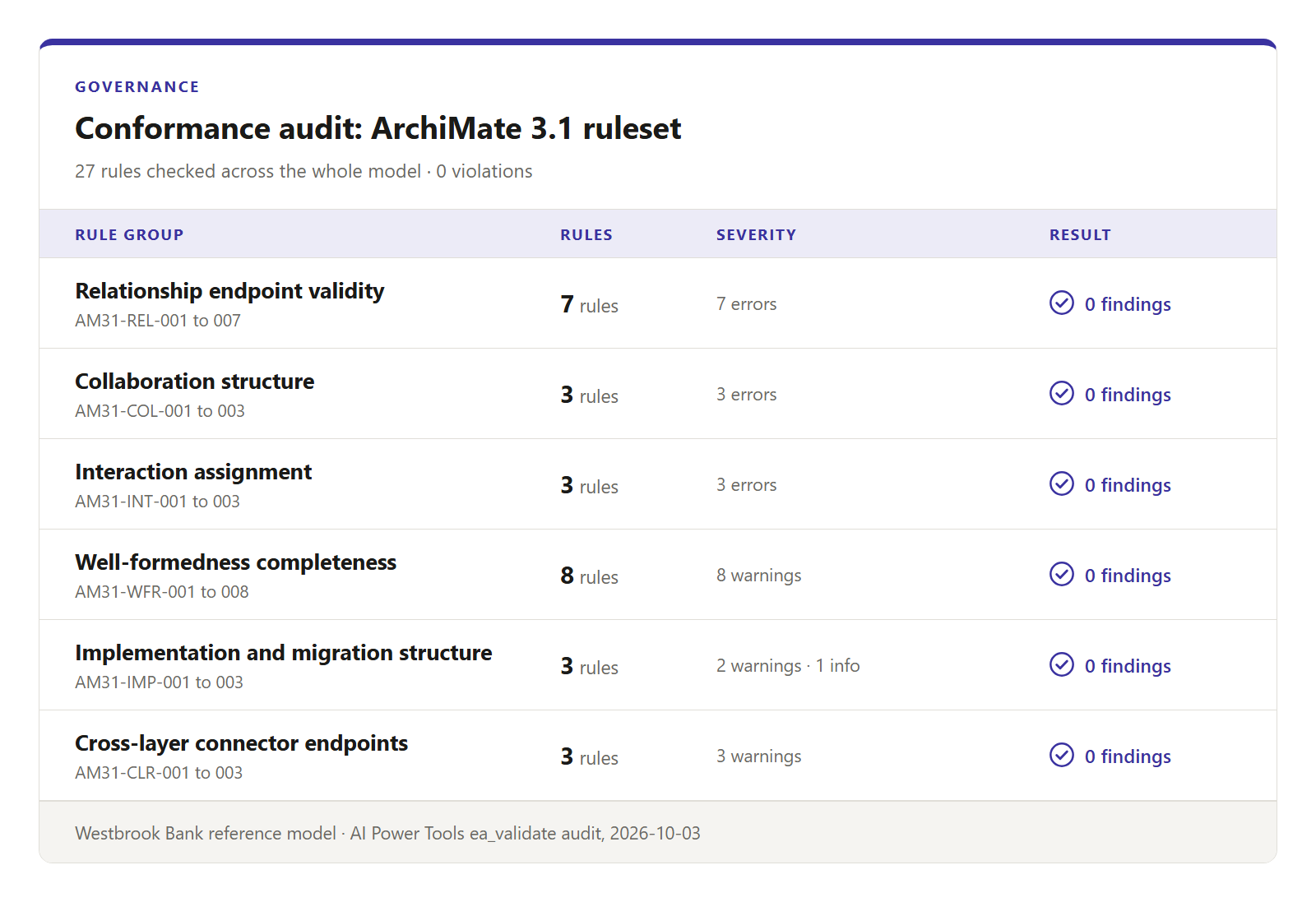The width and height of the screenshot is (1316, 902).
Task: Click the '8 warnings' severity cell
Action: click(758, 576)
